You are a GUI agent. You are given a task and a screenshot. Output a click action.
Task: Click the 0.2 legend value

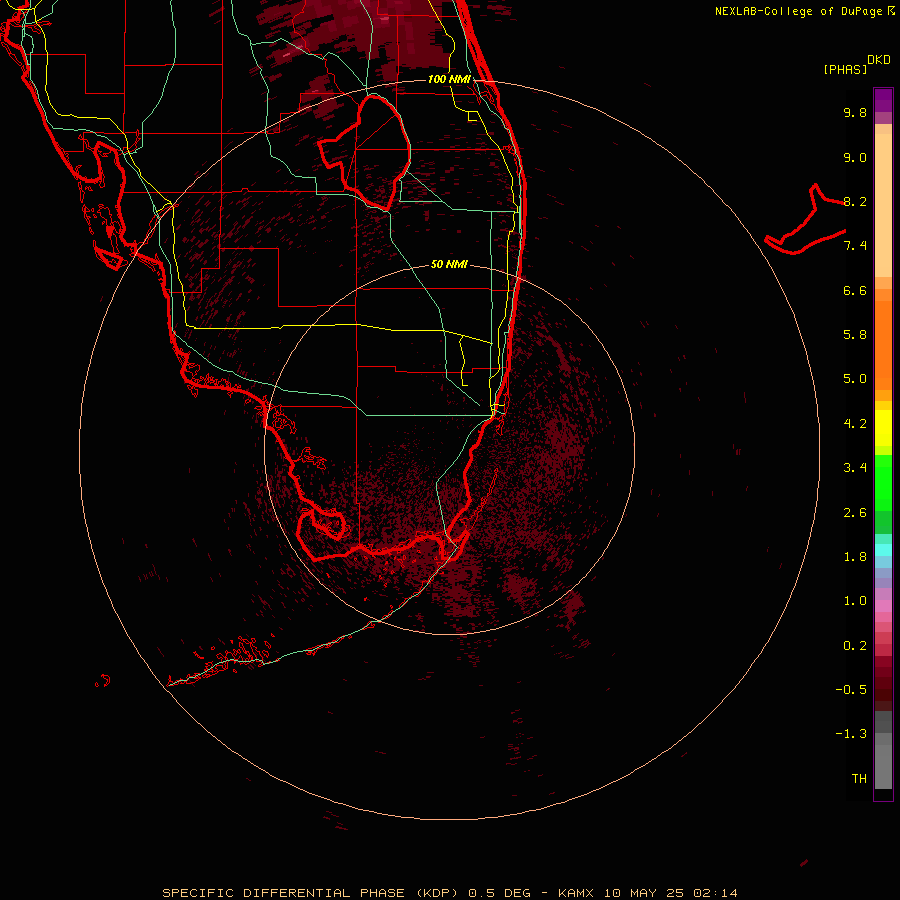(855, 646)
